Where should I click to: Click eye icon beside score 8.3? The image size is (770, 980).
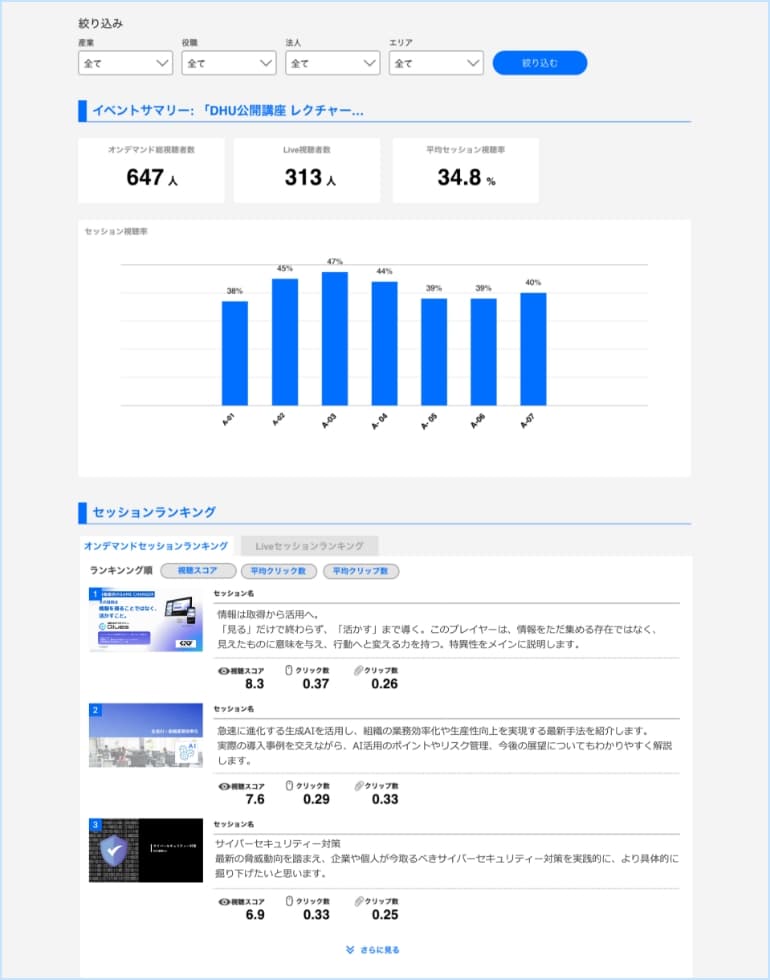pyautogui.click(x=223, y=671)
